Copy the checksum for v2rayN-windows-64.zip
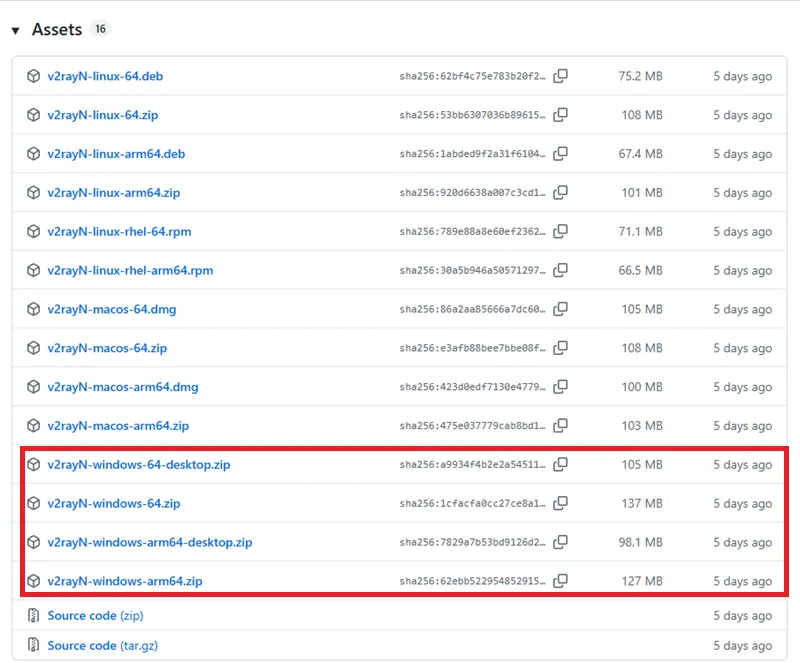The height and width of the screenshot is (663, 800). coord(561,503)
